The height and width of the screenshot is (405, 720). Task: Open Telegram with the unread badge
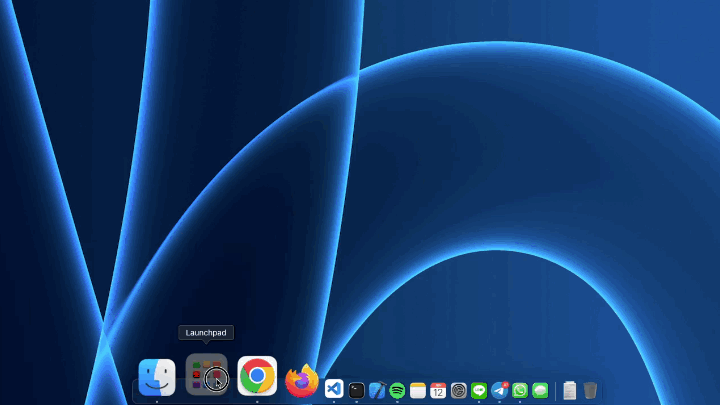(x=500, y=391)
